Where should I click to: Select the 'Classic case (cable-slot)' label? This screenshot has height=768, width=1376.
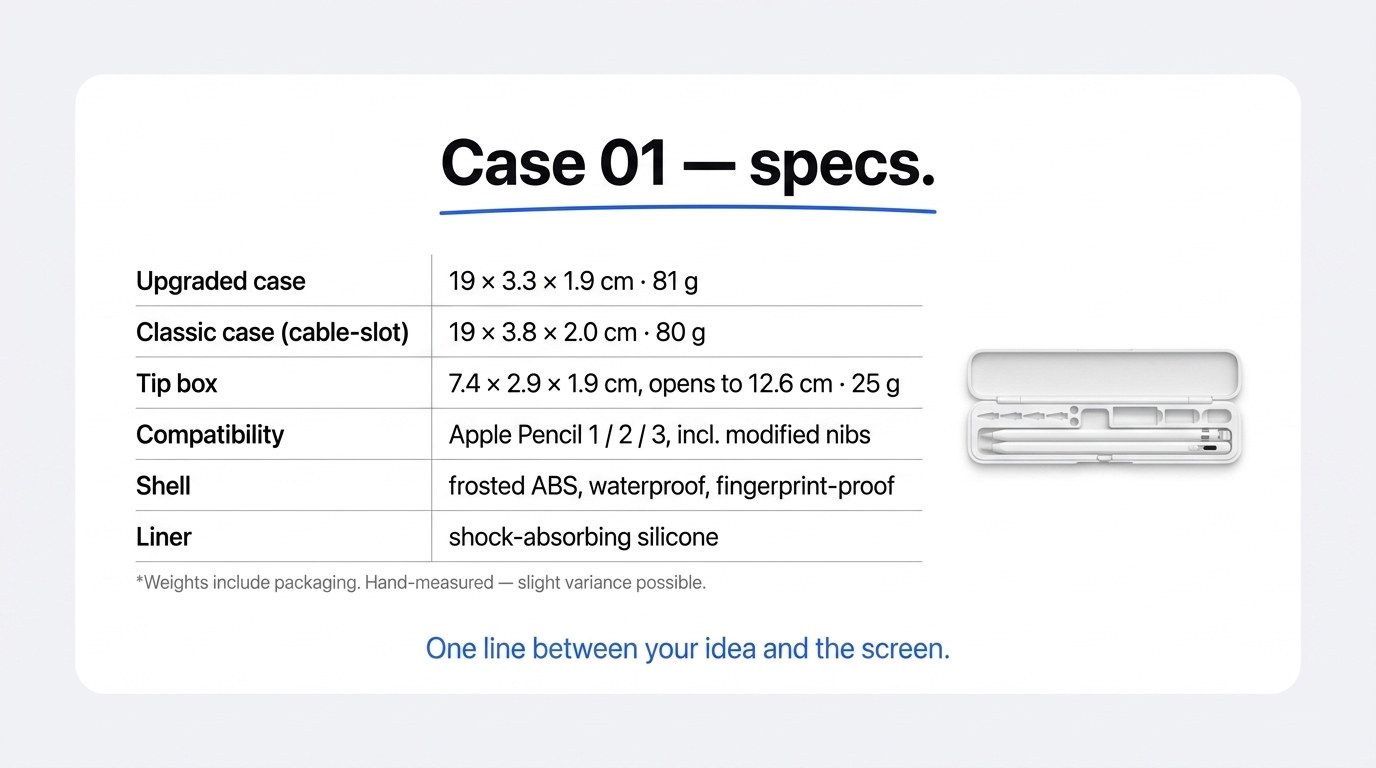coord(273,332)
